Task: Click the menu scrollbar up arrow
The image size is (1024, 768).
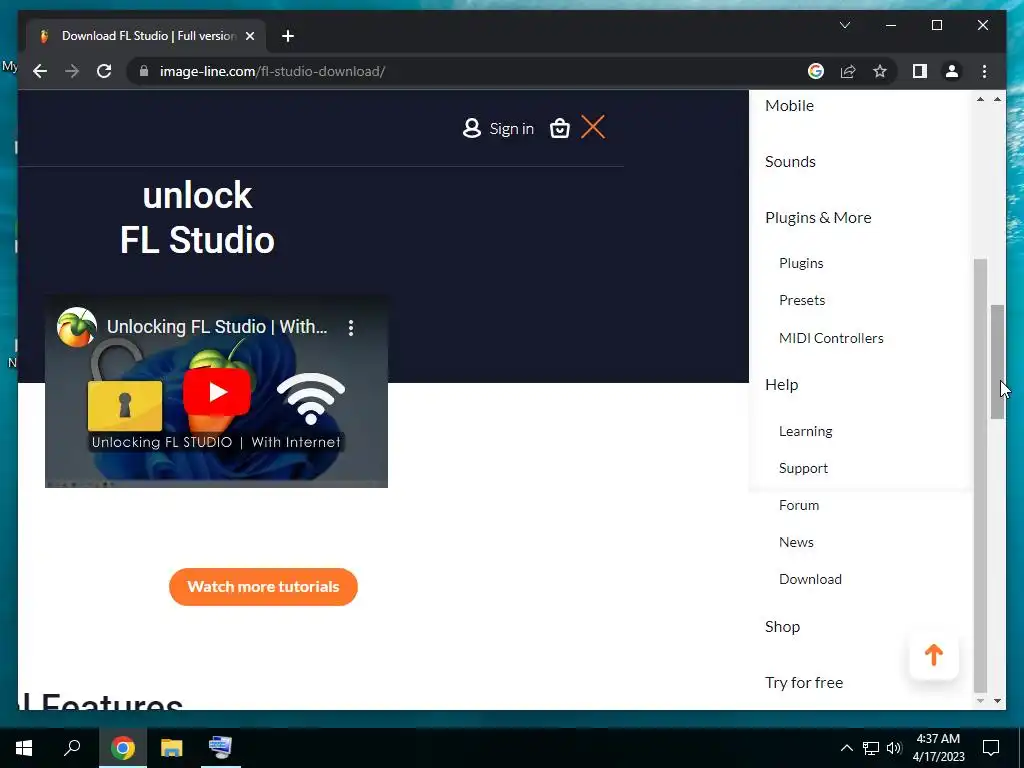Action: [x=980, y=99]
